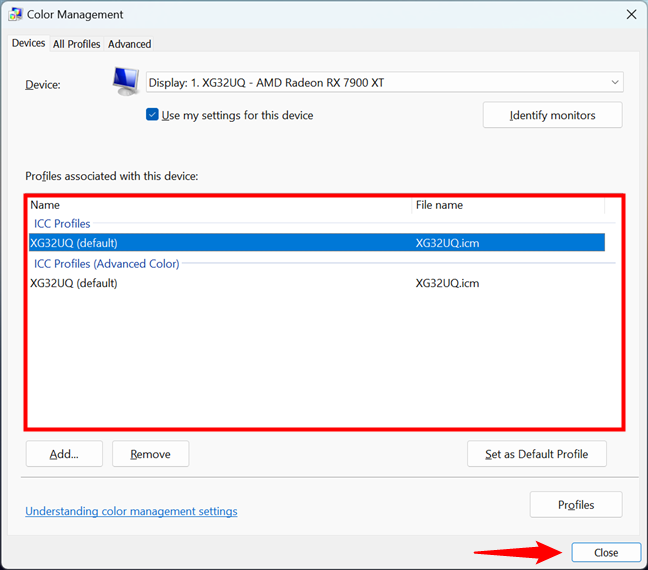This screenshot has height=570, width=648.
Task: Open the All Profiles tab
Action: pyautogui.click(x=76, y=44)
